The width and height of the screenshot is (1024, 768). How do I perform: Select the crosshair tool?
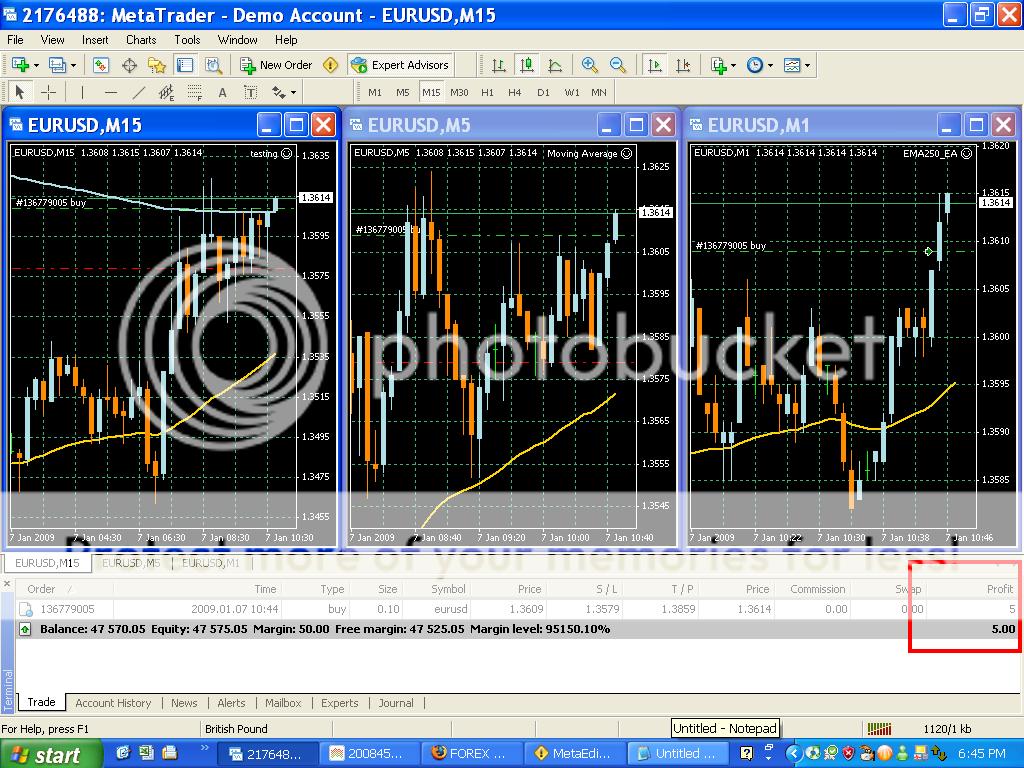click(x=48, y=92)
